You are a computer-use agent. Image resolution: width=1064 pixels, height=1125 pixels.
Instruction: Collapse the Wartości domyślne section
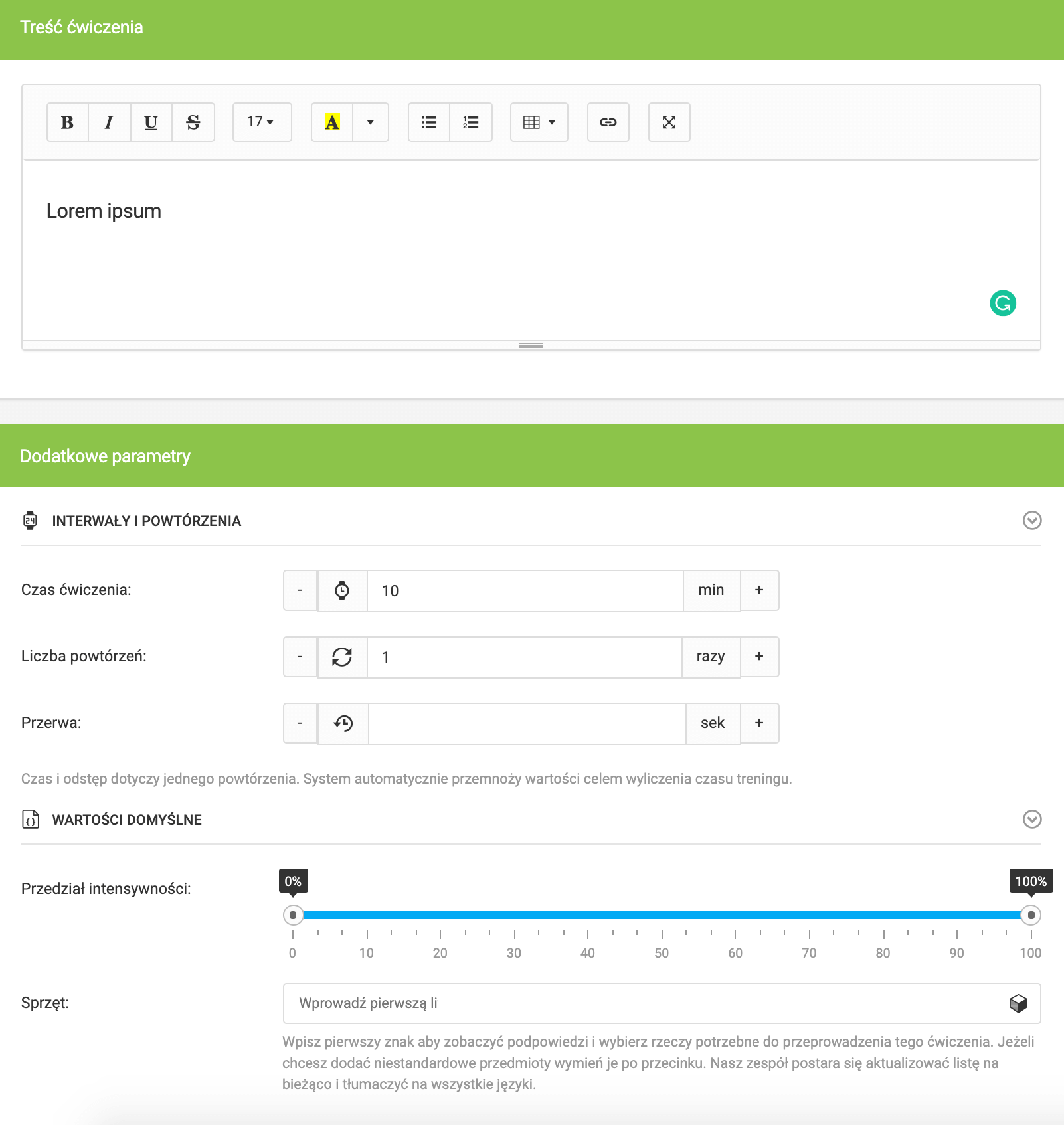click(x=1031, y=820)
